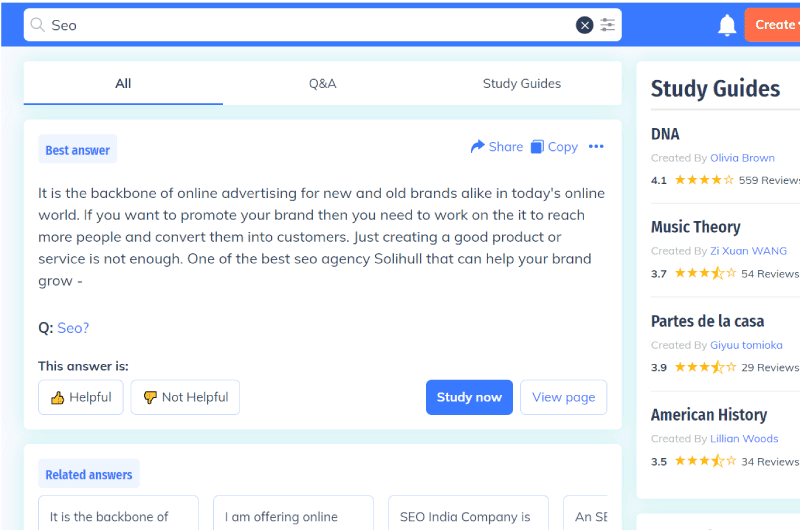Click the Share arrow icon
Image resolution: width=800 pixels, height=530 pixels.
[x=478, y=147]
